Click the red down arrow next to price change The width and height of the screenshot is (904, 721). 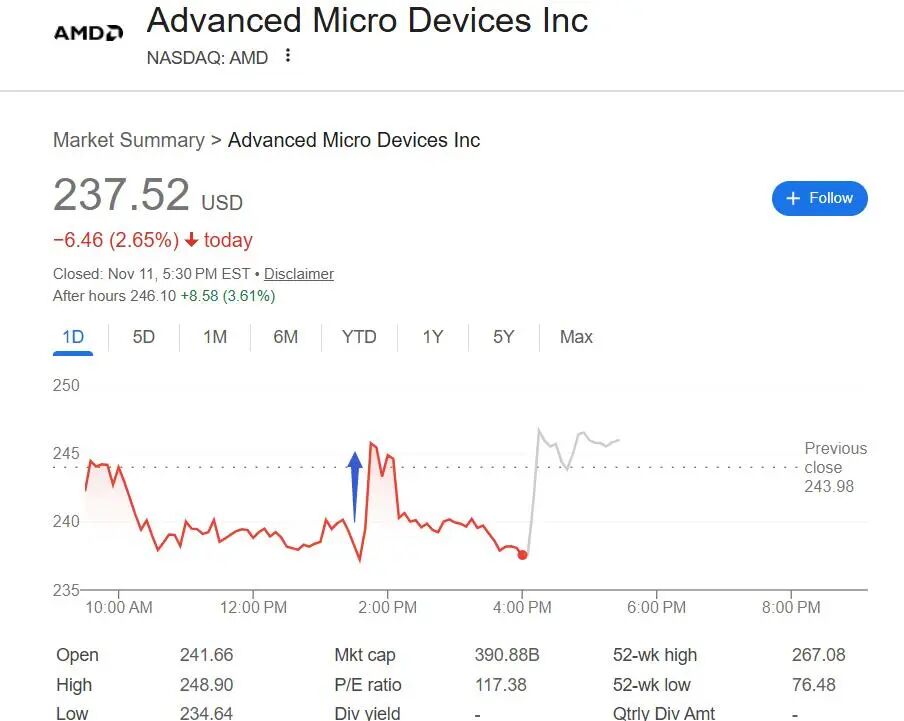tap(190, 240)
